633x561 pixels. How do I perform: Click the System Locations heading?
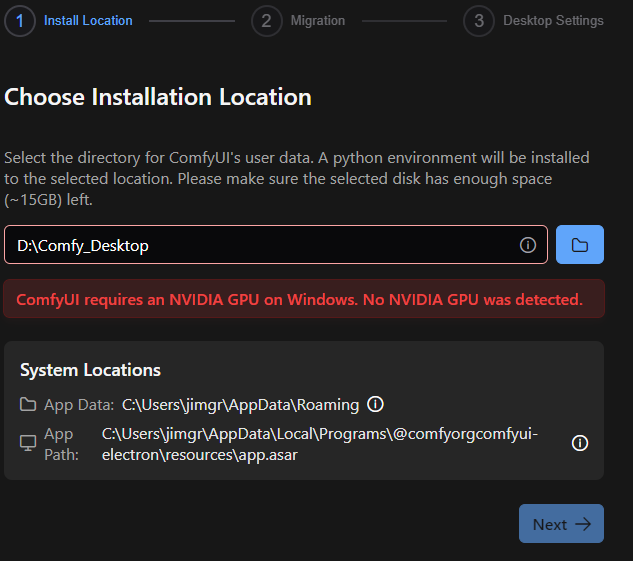pyautogui.click(x=90, y=370)
